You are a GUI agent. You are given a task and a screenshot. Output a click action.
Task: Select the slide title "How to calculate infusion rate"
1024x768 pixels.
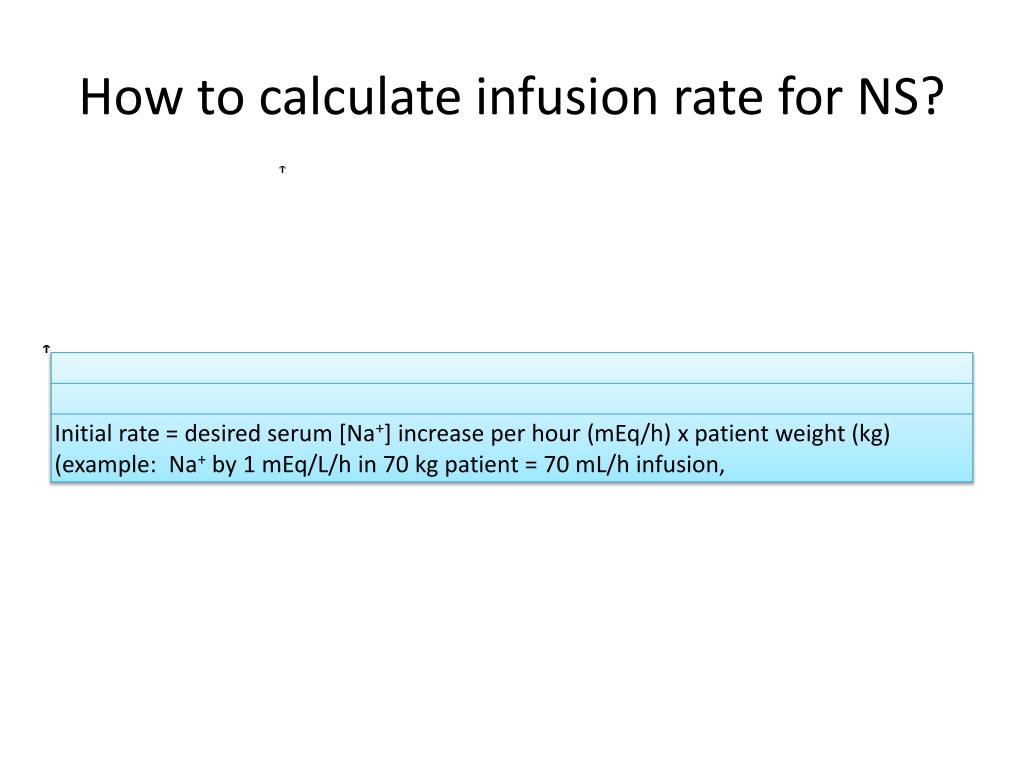pyautogui.click(x=421, y=97)
